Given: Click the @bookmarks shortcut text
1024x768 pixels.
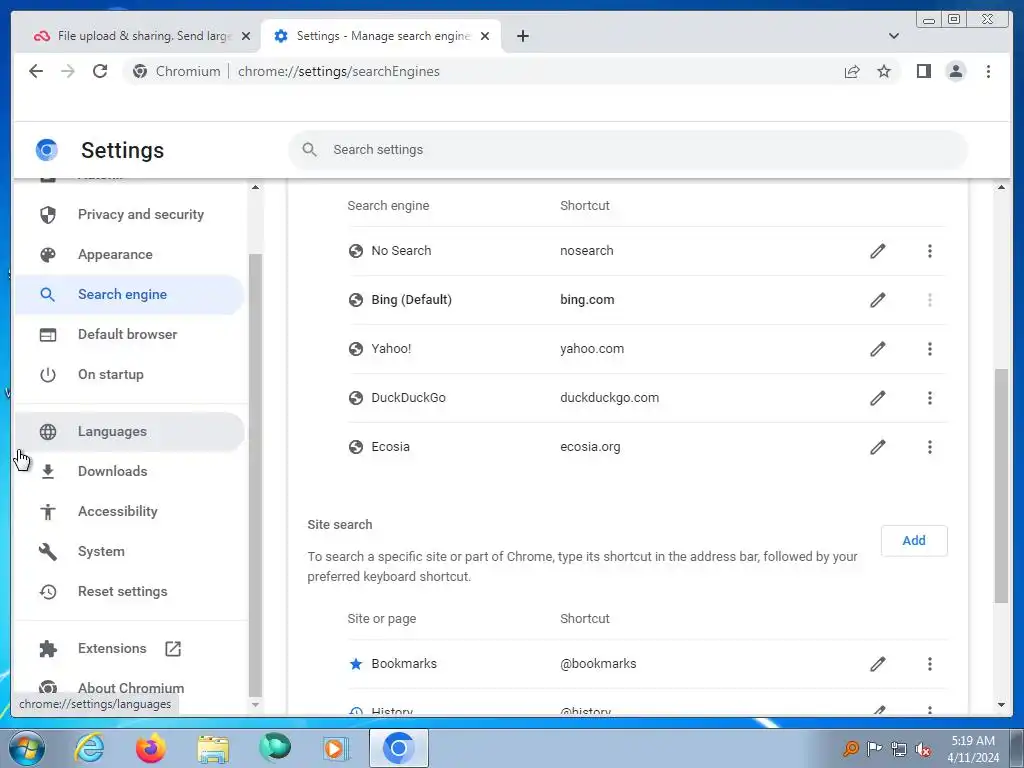Looking at the screenshot, I should coord(598,664).
